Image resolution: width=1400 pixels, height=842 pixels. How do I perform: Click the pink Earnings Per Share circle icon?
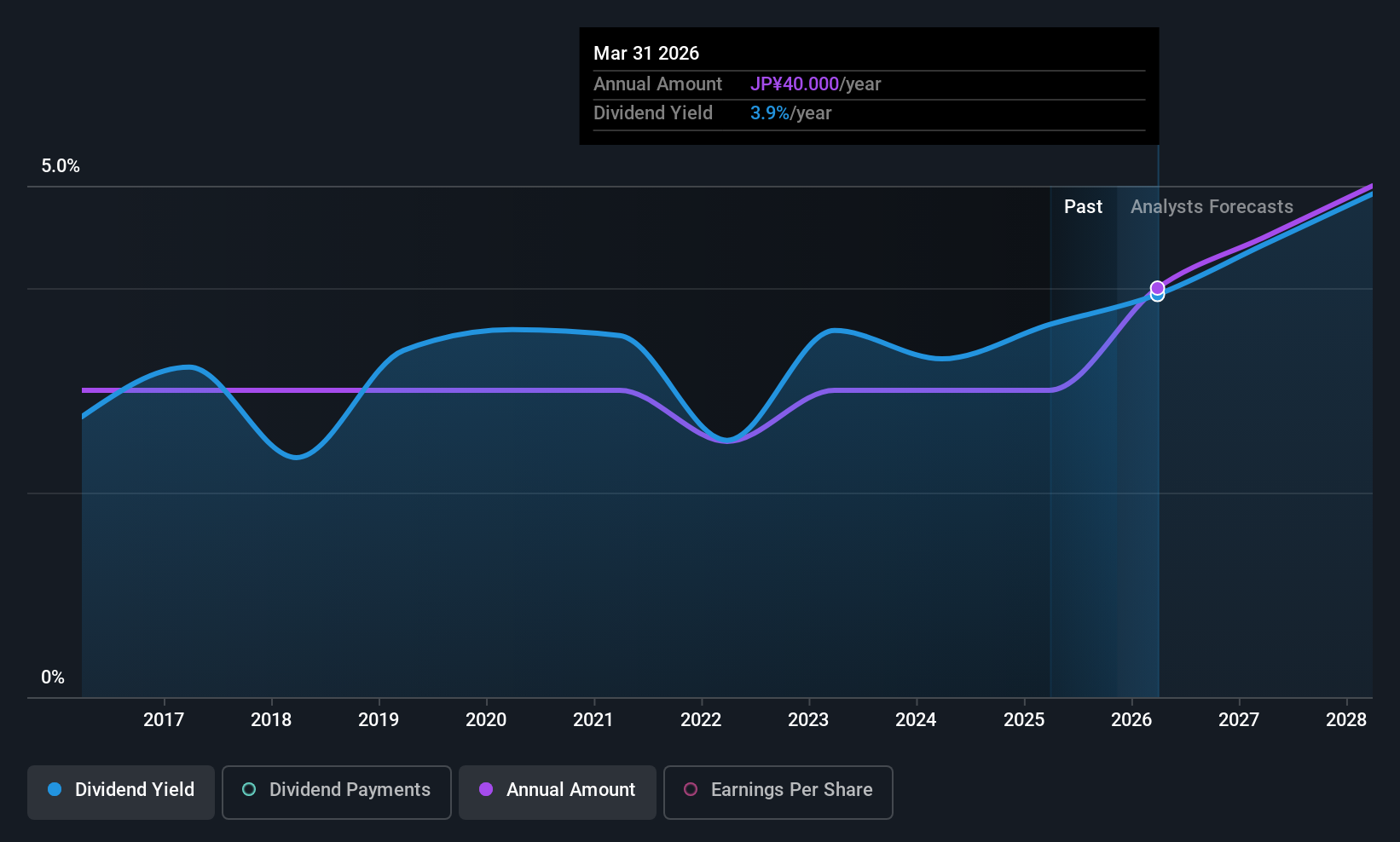coord(691,790)
